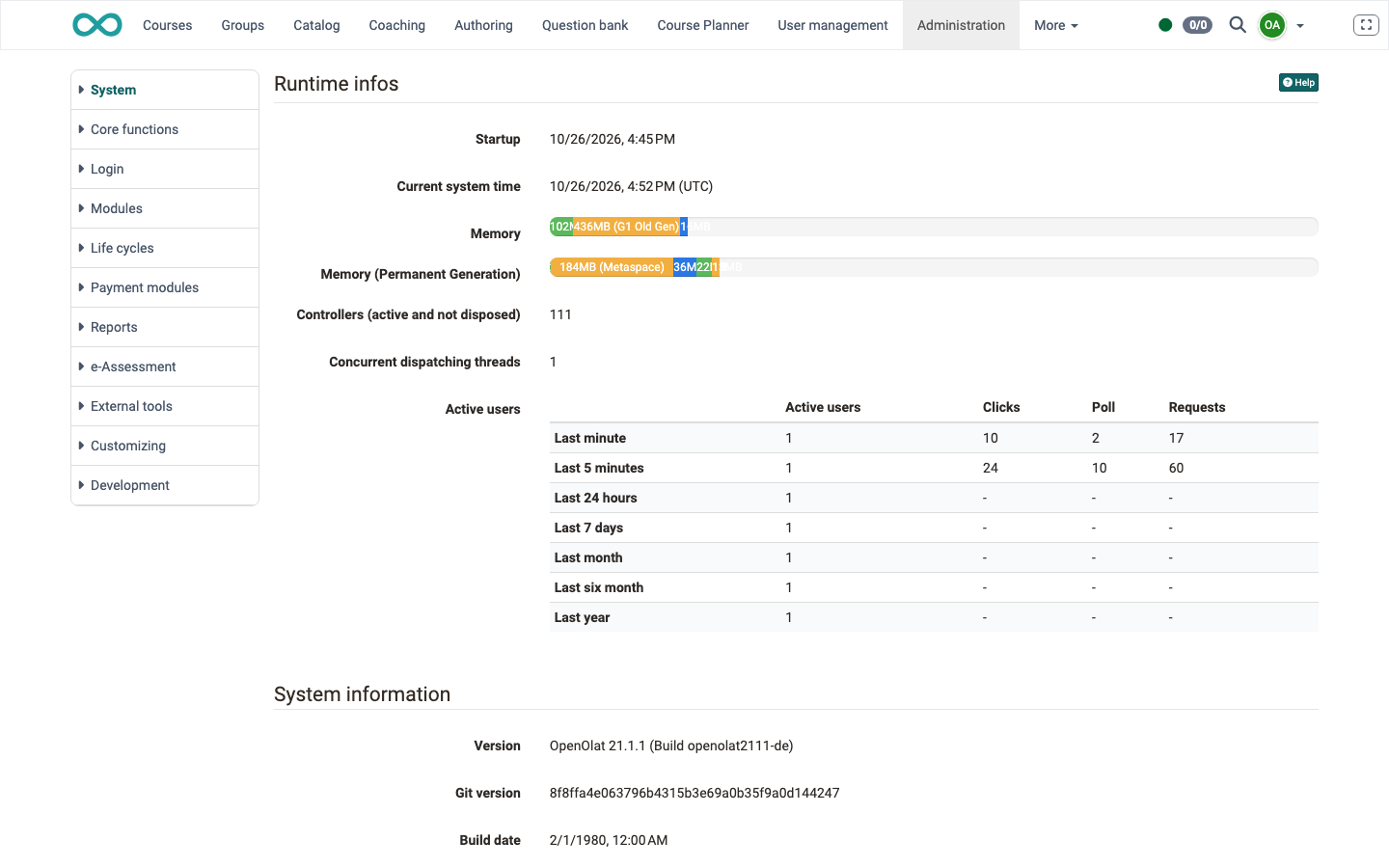Screen dimensions: 1389x868
Task: Open the More navigation dropdown
Action: [x=1056, y=25]
